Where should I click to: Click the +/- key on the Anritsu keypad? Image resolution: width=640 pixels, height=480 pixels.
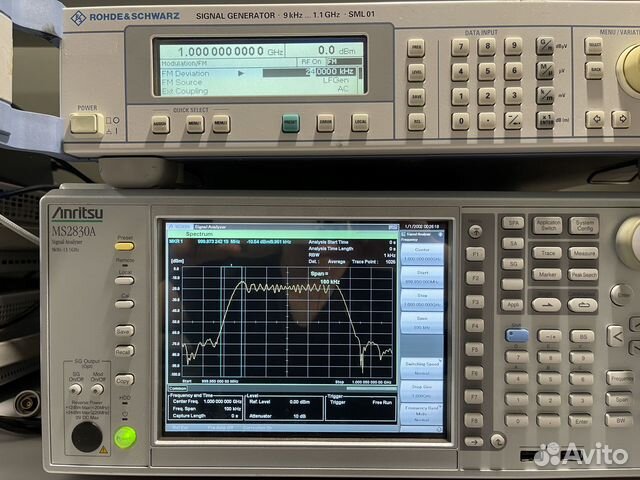tap(549, 336)
